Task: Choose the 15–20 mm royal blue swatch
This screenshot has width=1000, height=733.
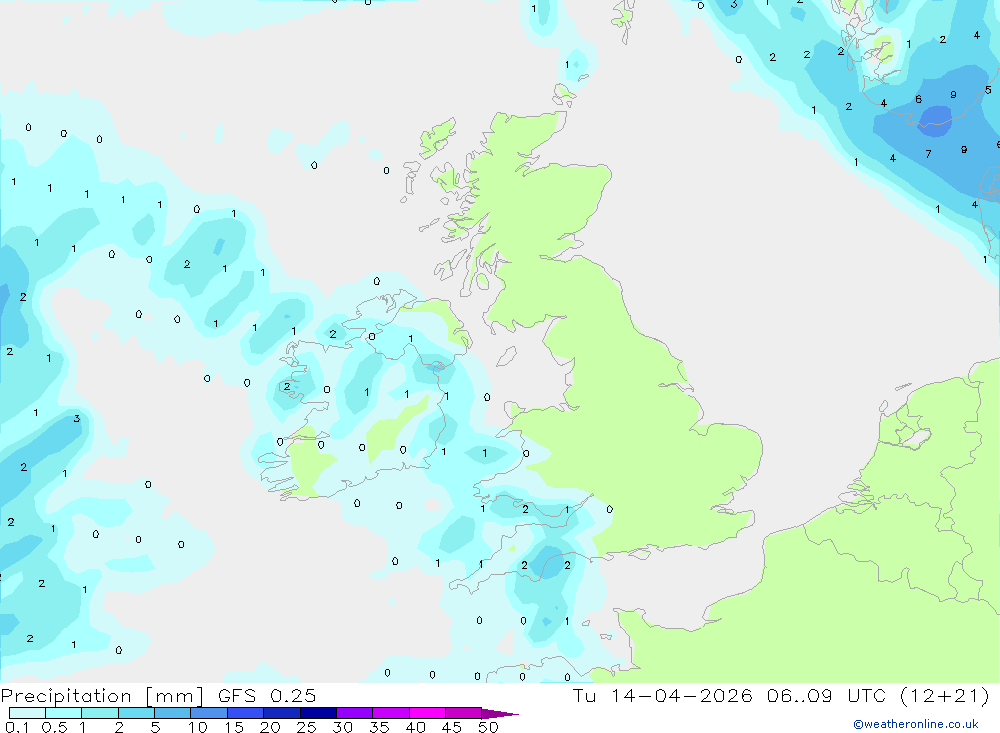Action: pyautogui.click(x=246, y=713)
